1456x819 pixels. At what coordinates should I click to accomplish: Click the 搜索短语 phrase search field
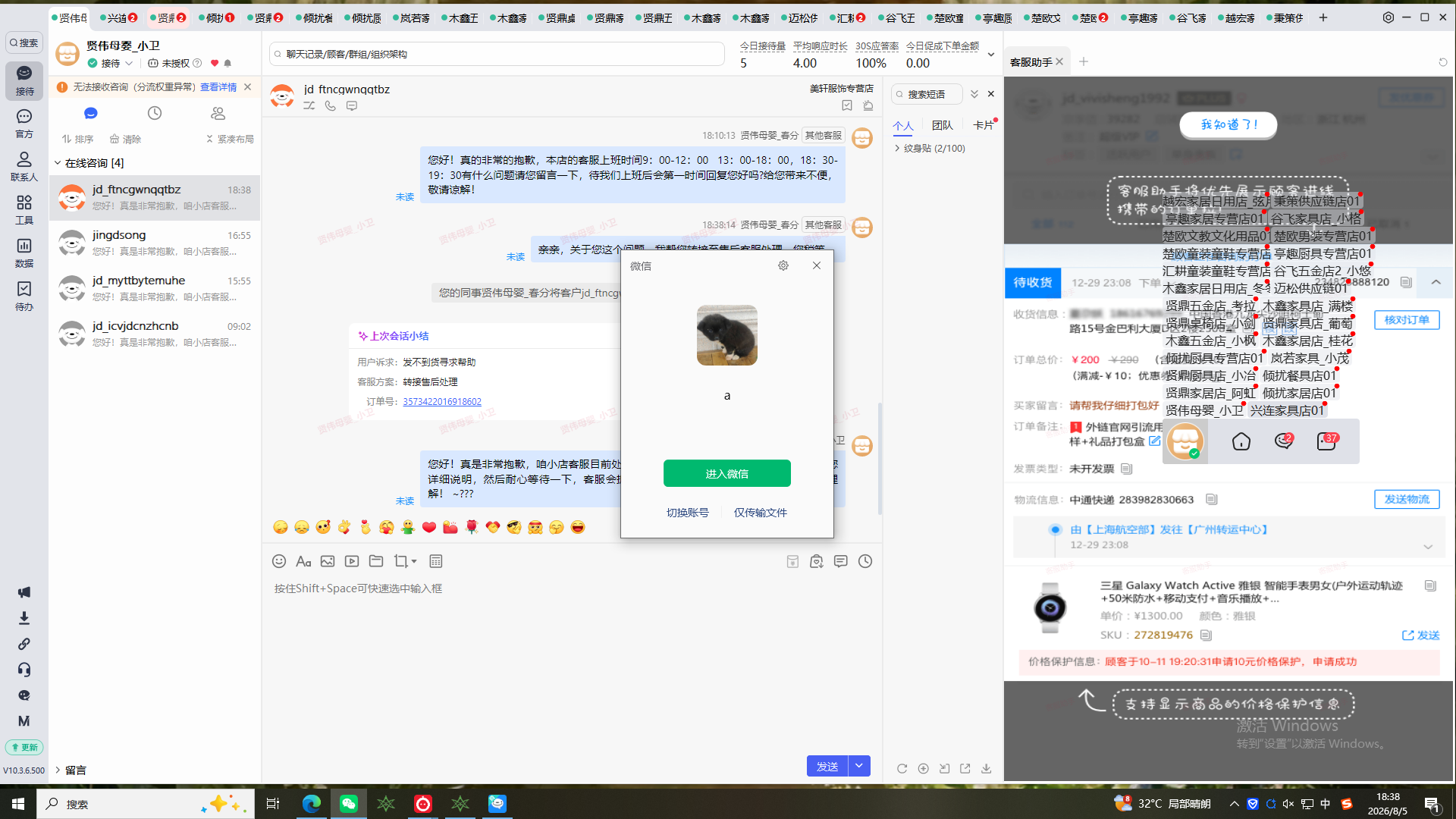tap(927, 94)
